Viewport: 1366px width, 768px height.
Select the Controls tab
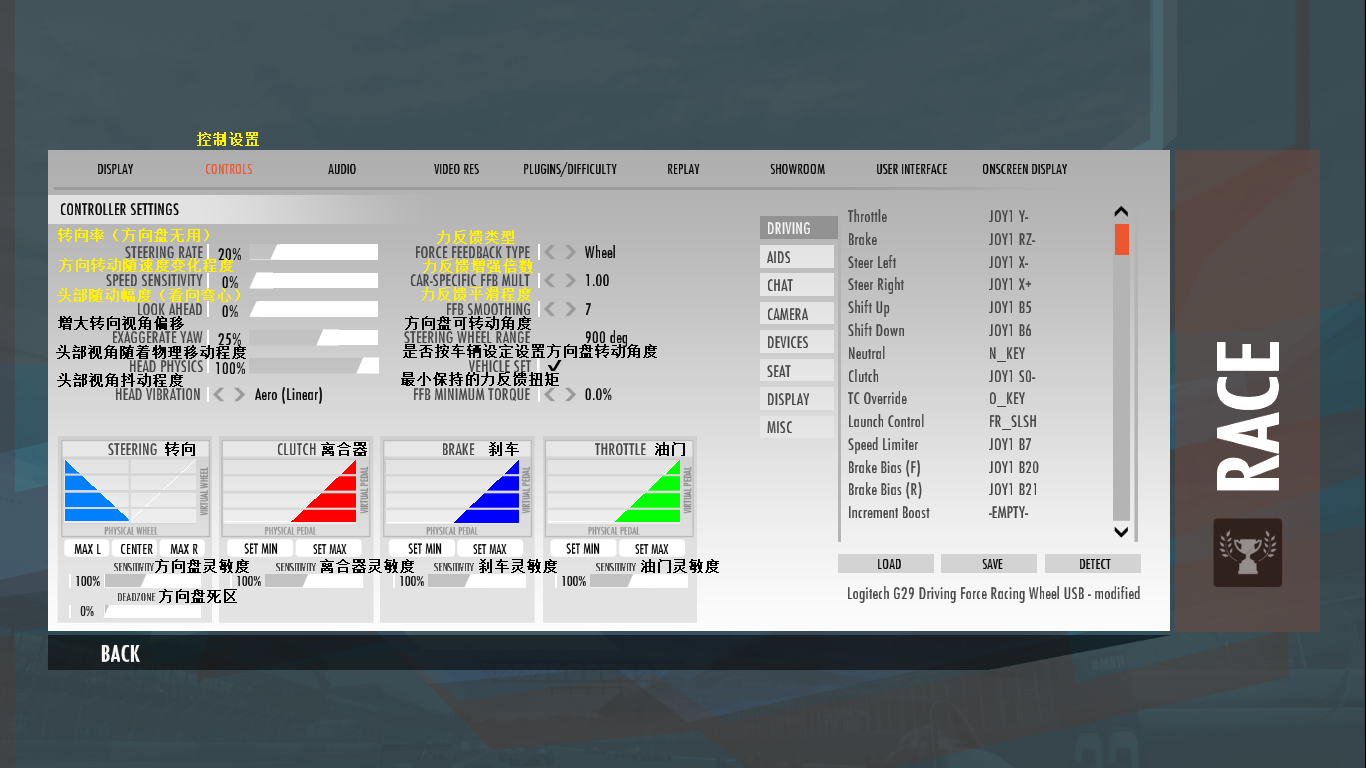click(229, 169)
